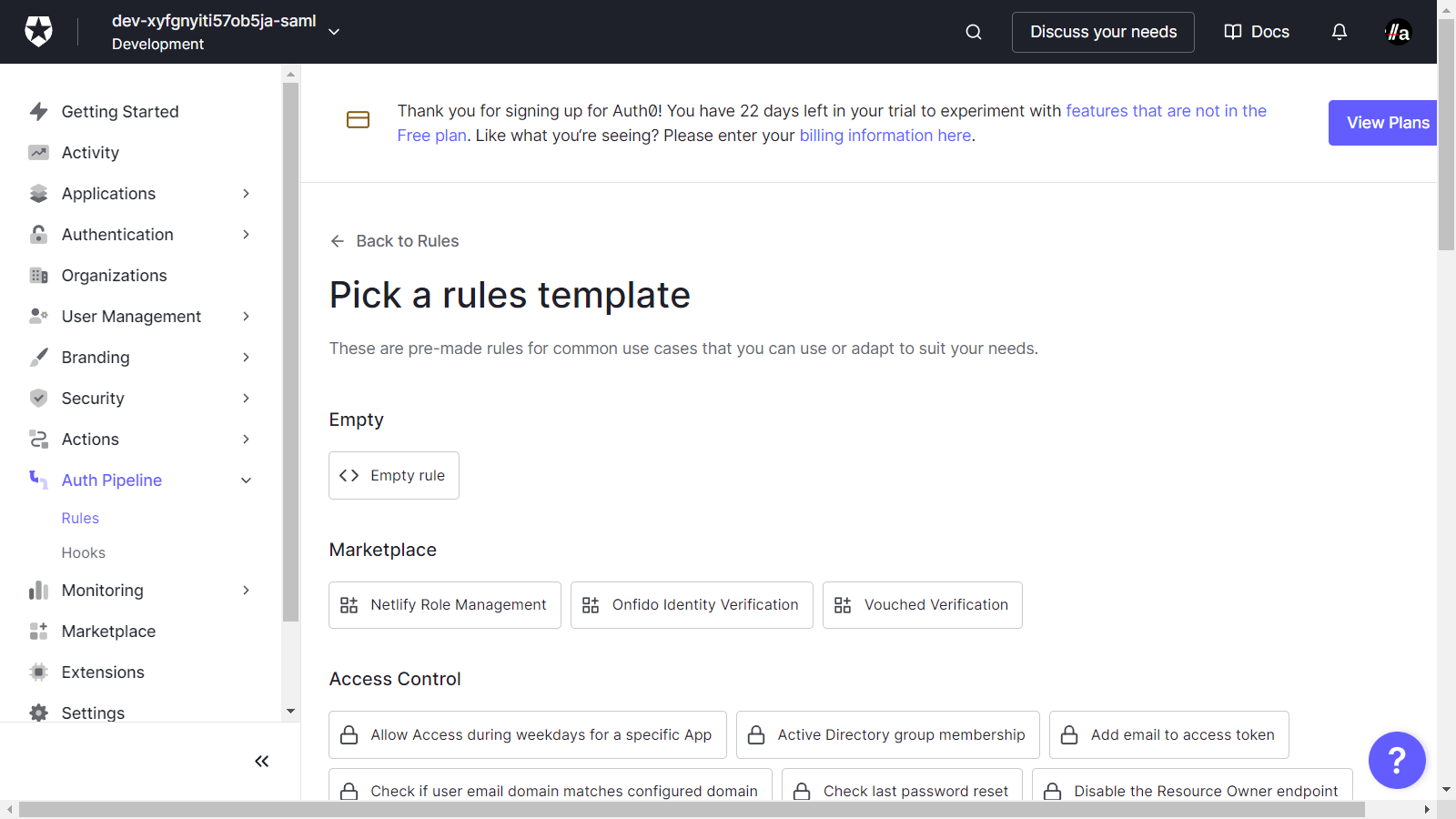Viewport: 1456px width, 819px height.
Task: Click the horizontal scrollbar at the bottom
Action: point(692,809)
